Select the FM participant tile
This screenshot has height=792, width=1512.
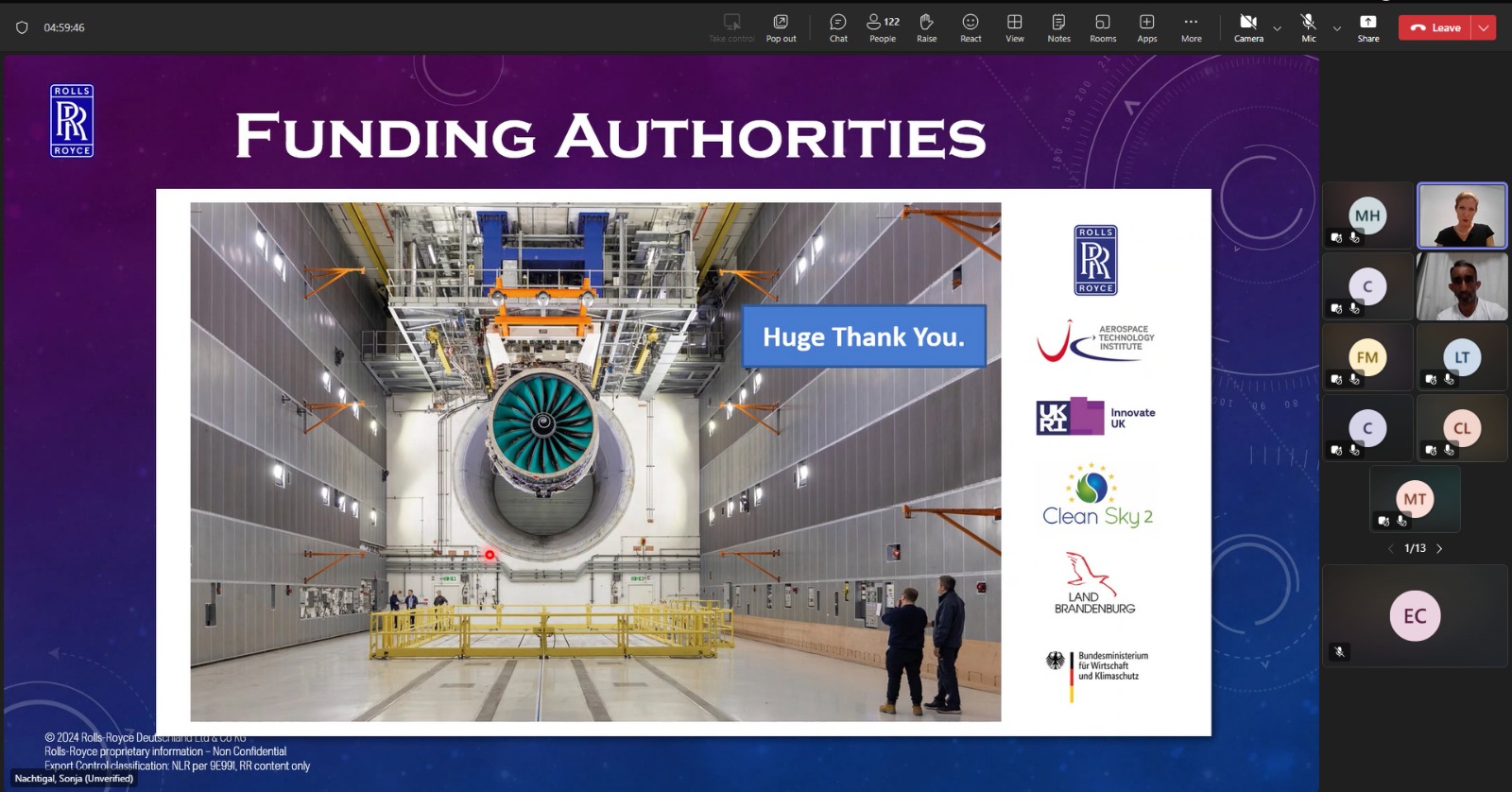click(1367, 357)
